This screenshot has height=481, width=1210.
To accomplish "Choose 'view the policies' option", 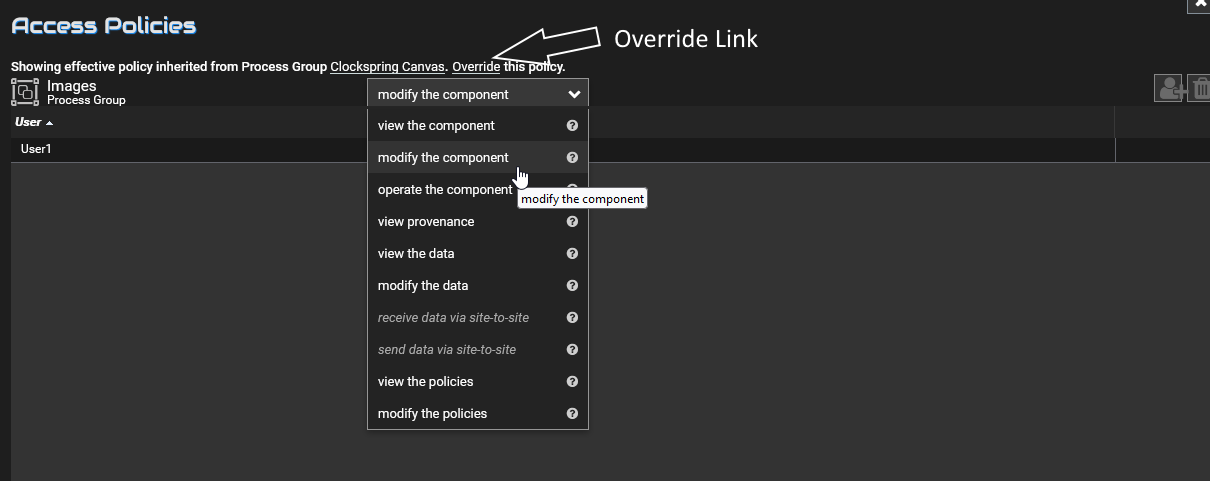I will pos(426,382).
